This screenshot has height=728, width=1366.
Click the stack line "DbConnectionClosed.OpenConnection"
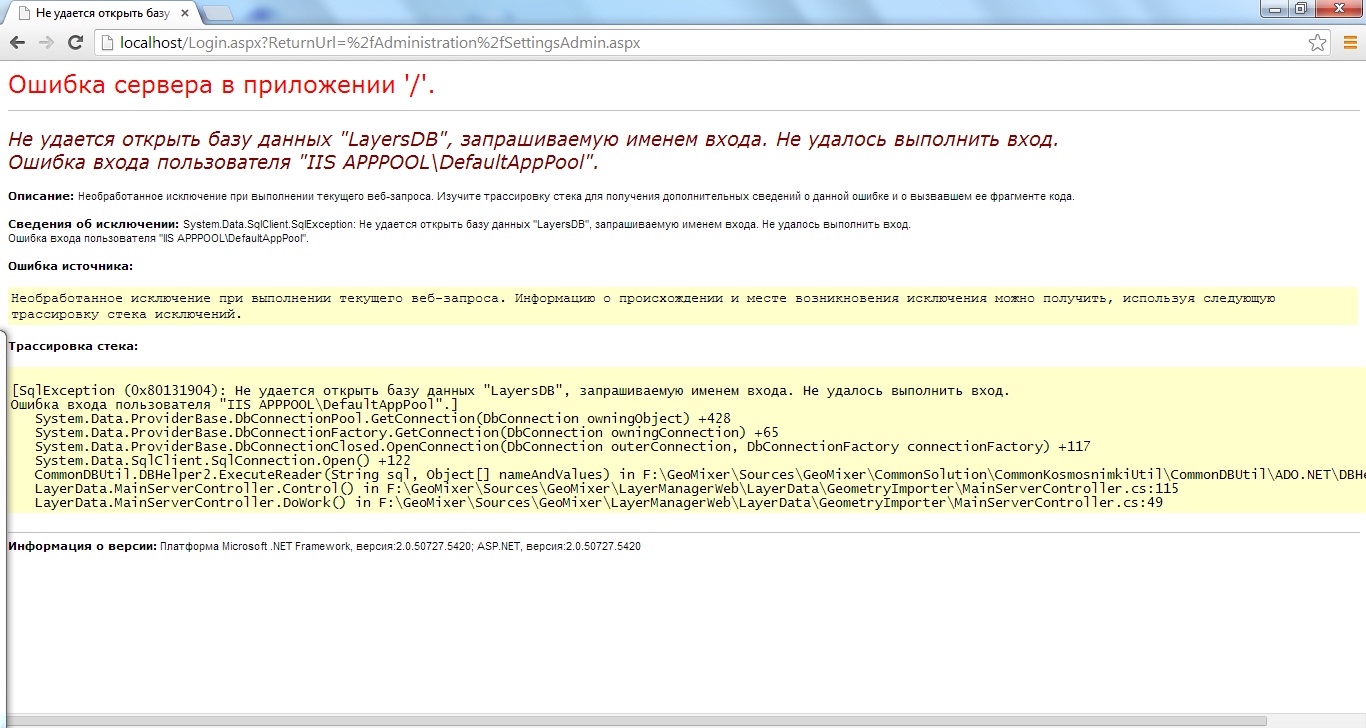click(x=563, y=446)
